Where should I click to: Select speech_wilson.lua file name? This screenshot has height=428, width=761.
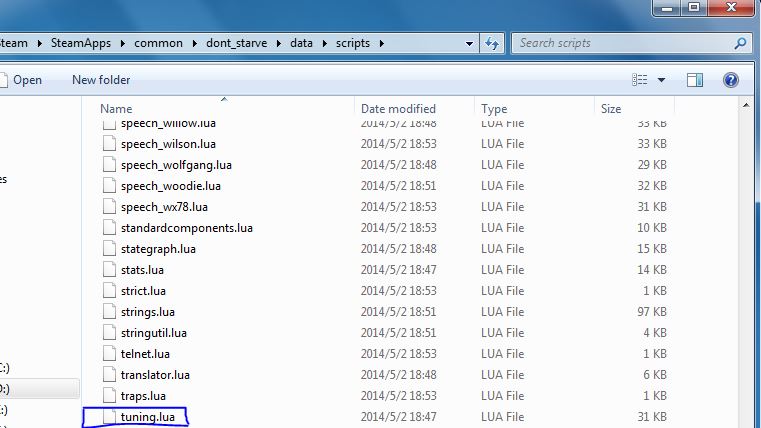tap(168, 144)
